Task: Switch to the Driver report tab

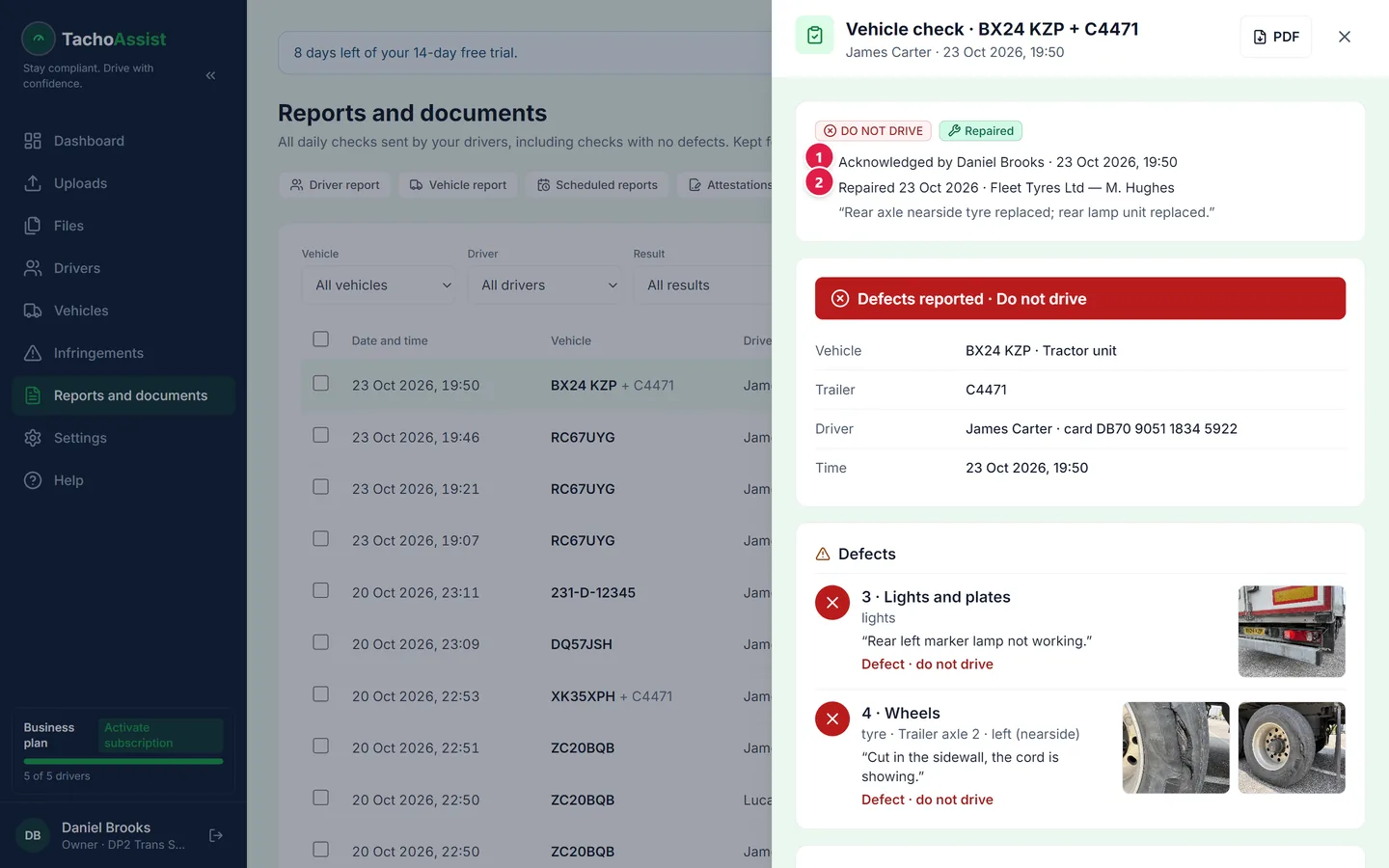Action: point(335,185)
